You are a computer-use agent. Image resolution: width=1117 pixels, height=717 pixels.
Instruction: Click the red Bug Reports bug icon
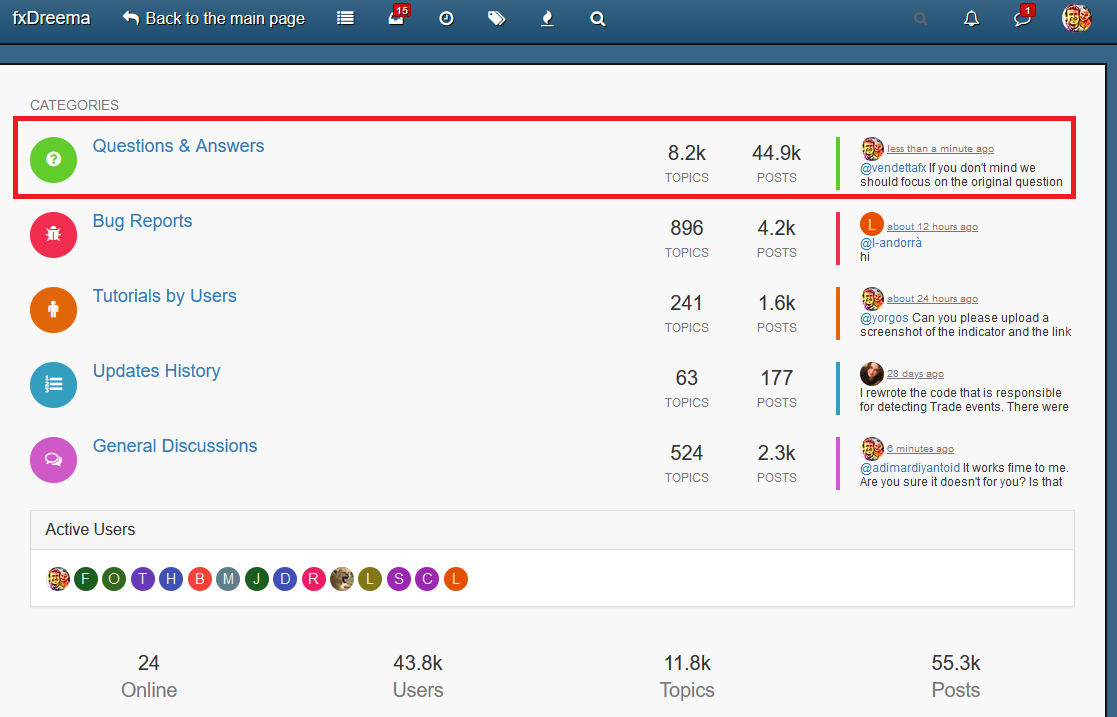(x=53, y=234)
